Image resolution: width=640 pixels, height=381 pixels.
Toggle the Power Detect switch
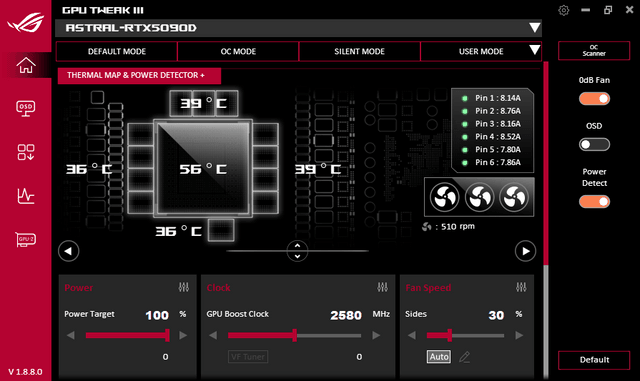(594, 202)
